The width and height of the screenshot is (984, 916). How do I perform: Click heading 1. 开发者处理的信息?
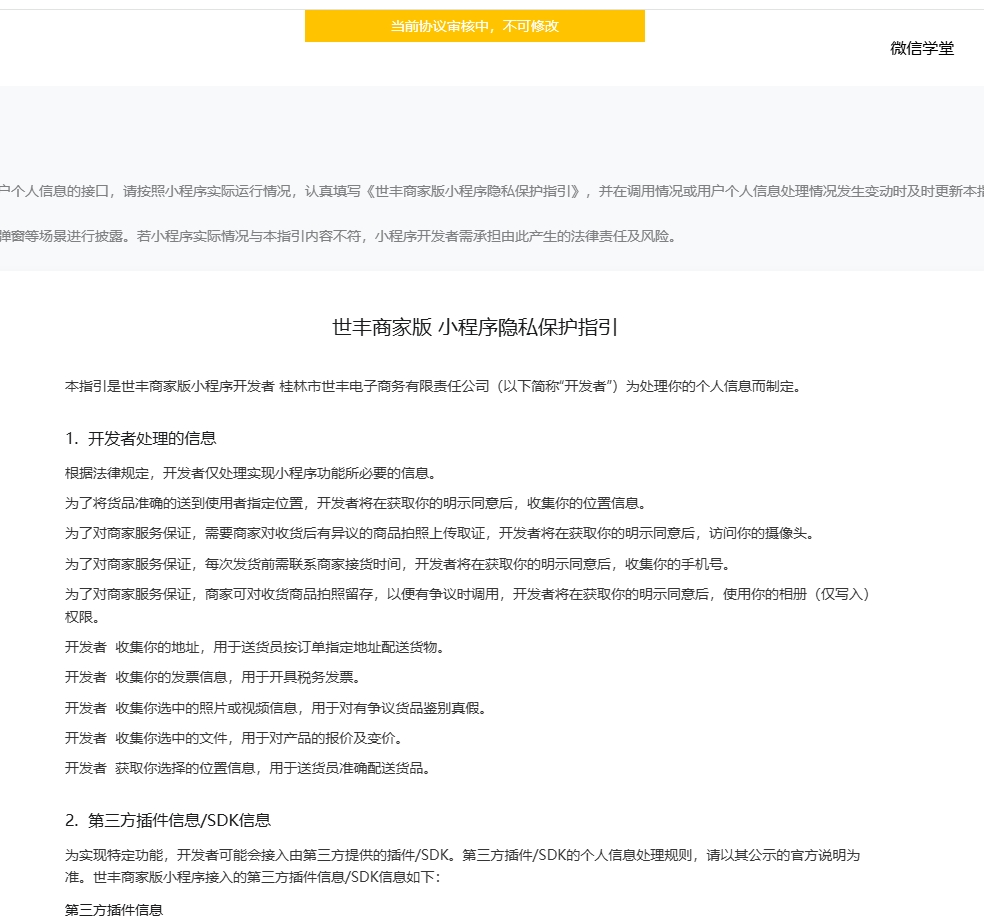point(141,438)
